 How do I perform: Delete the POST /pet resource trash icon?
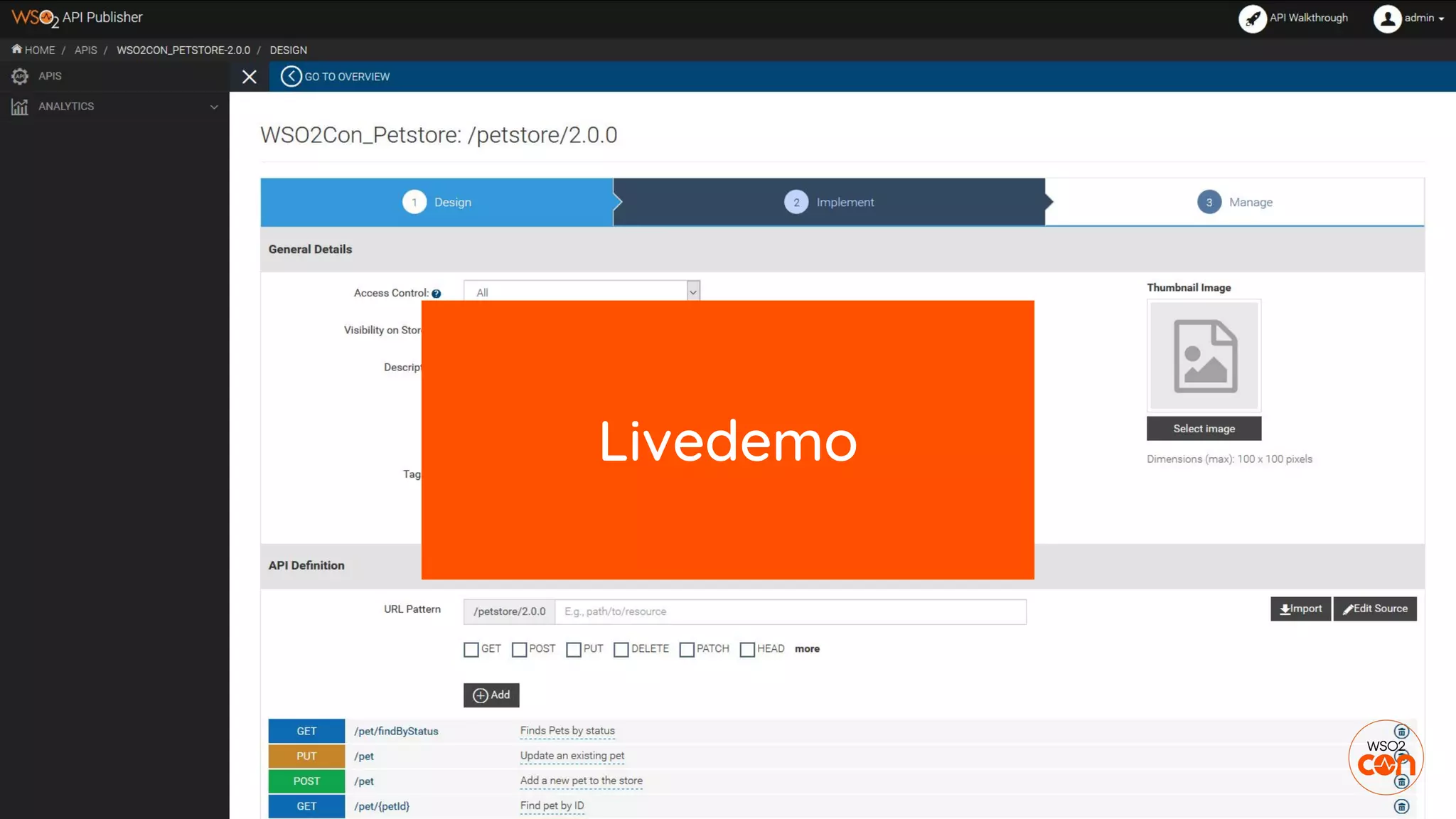(x=1401, y=781)
